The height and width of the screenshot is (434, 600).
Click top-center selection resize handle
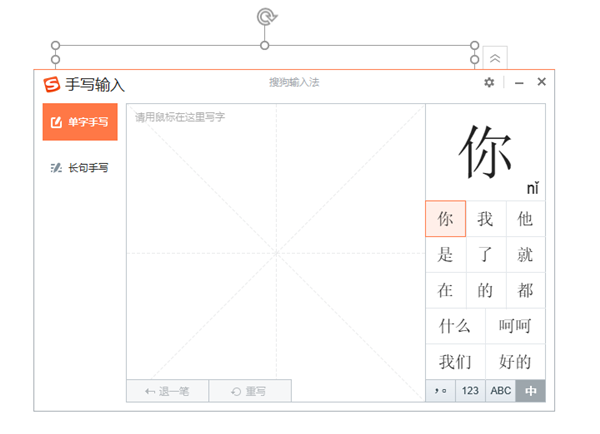[x=264, y=46]
